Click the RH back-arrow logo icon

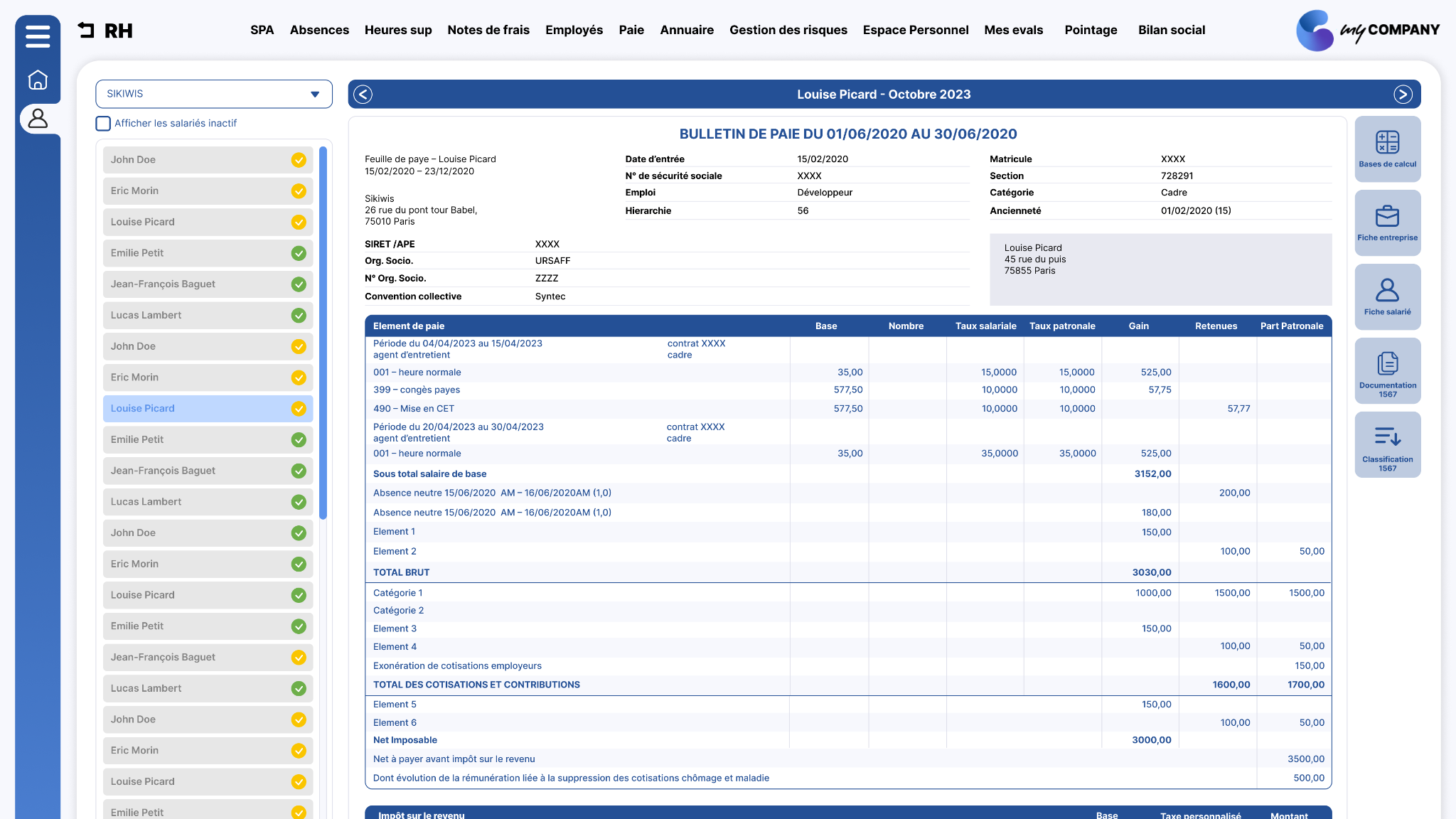[x=86, y=30]
